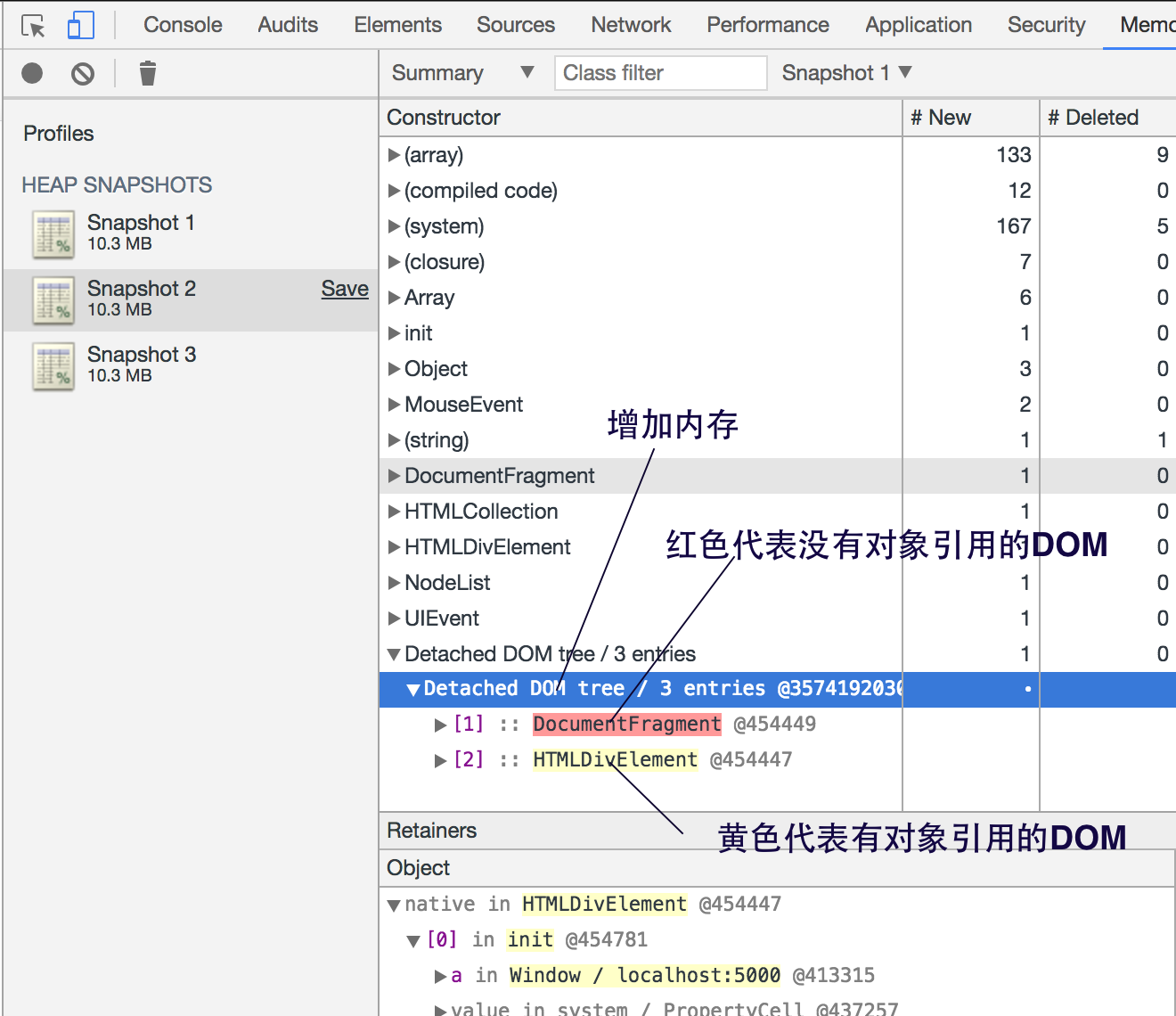The width and height of the screenshot is (1176, 1016).
Task: Collapse native in HTMLDivElement retainer
Action: (x=394, y=905)
